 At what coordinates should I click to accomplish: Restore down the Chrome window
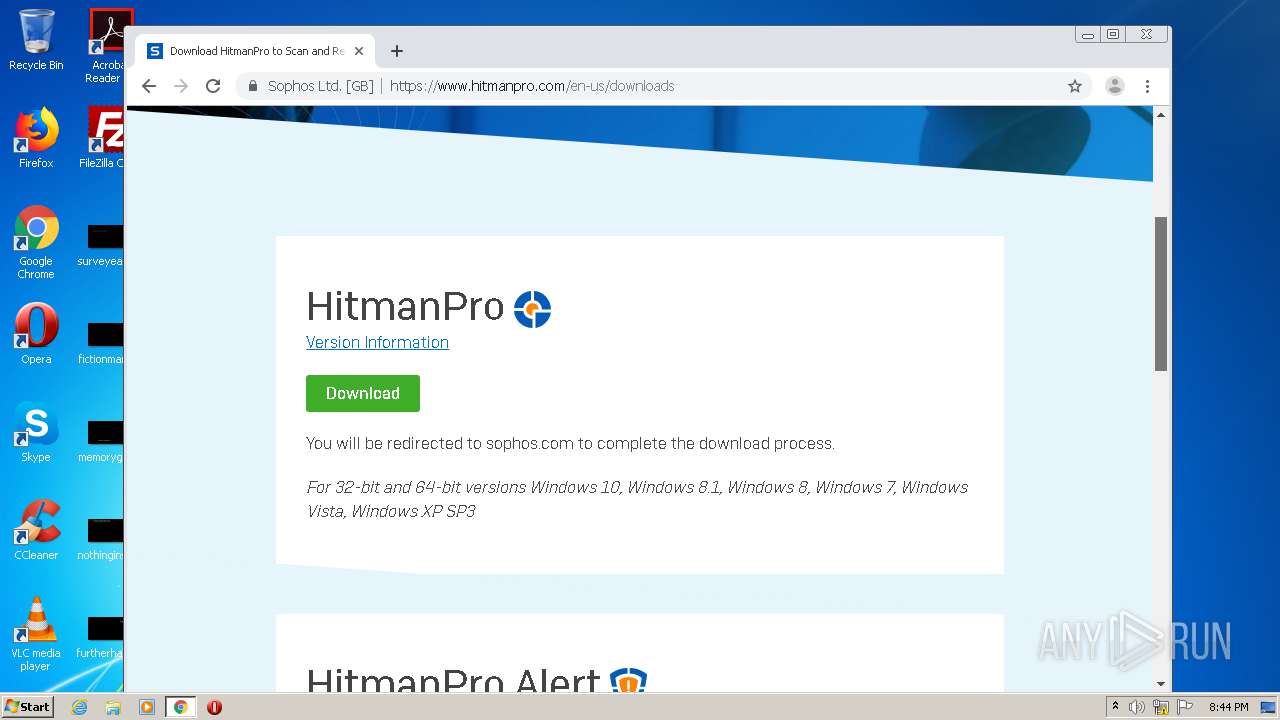point(1113,34)
